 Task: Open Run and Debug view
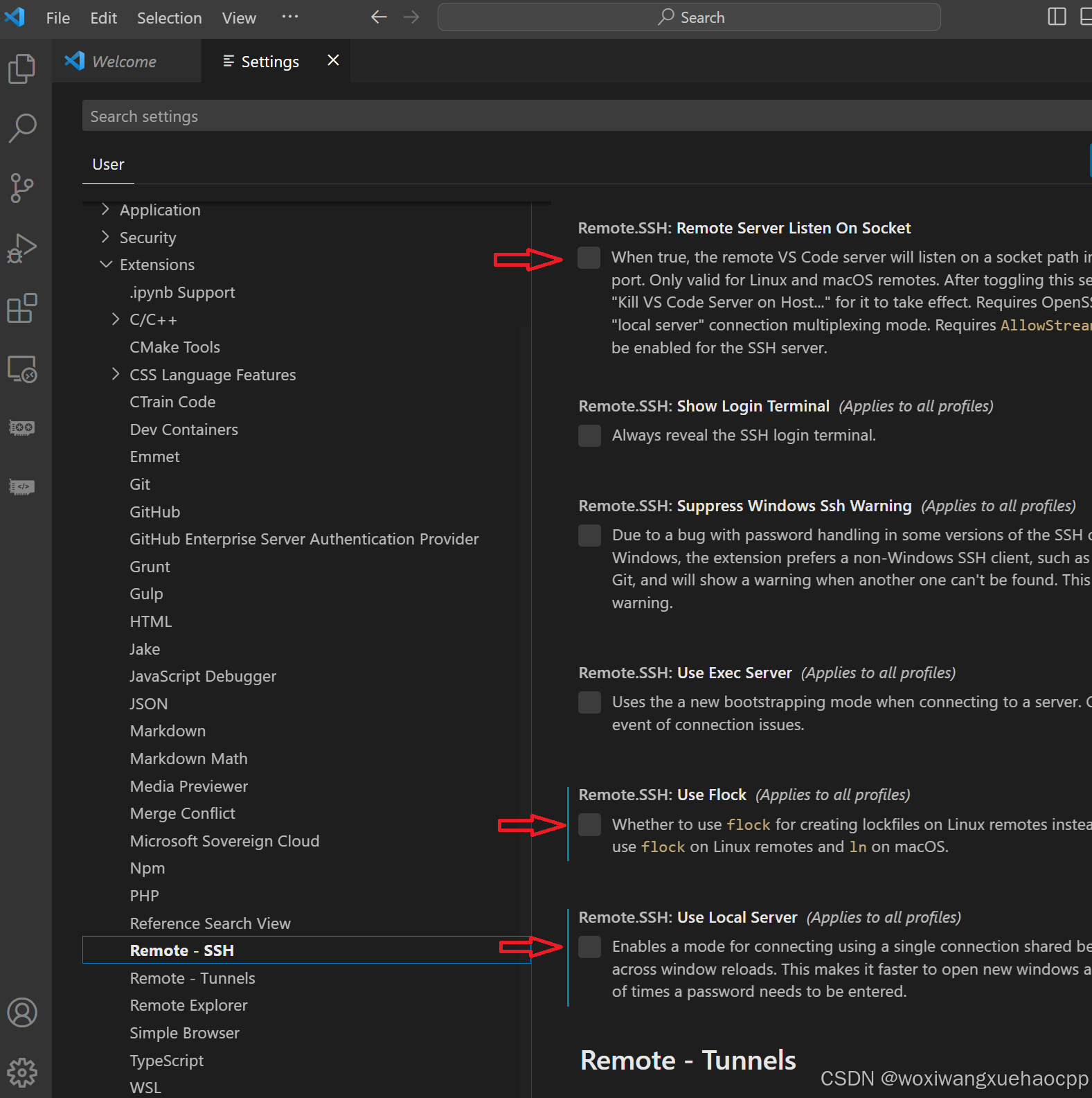coord(22,248)
